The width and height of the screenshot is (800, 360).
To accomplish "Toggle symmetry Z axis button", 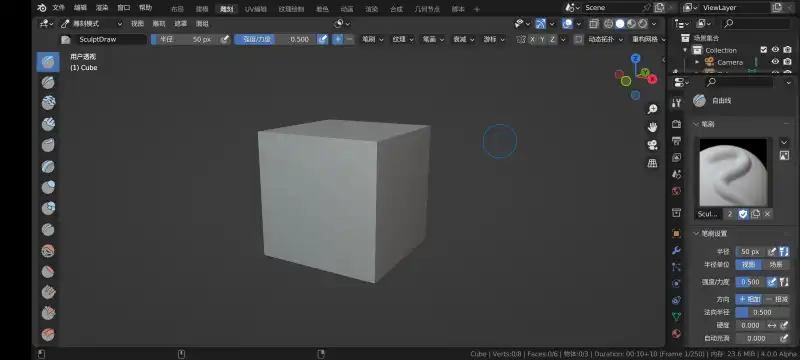I will 552,39.
